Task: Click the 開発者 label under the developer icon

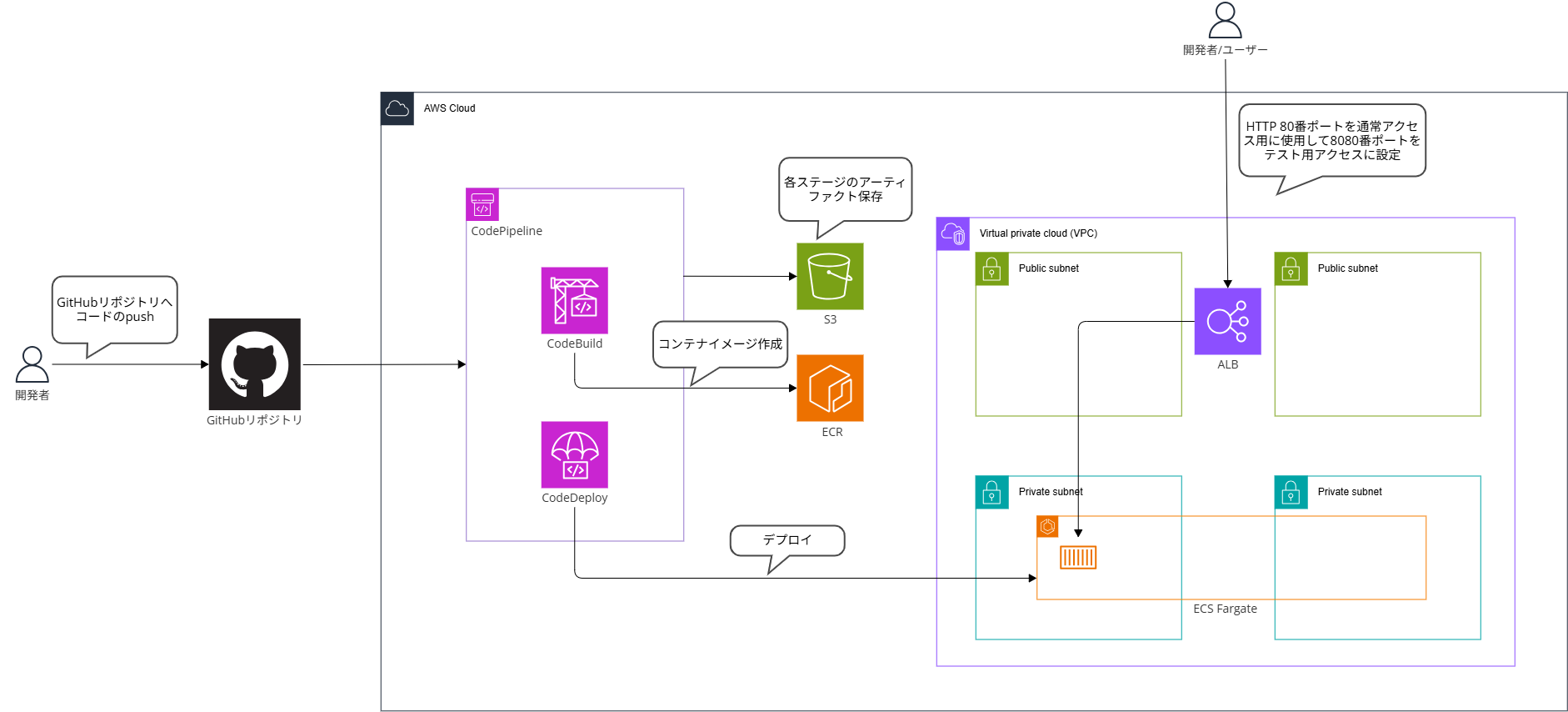Action: pos(32,395)
